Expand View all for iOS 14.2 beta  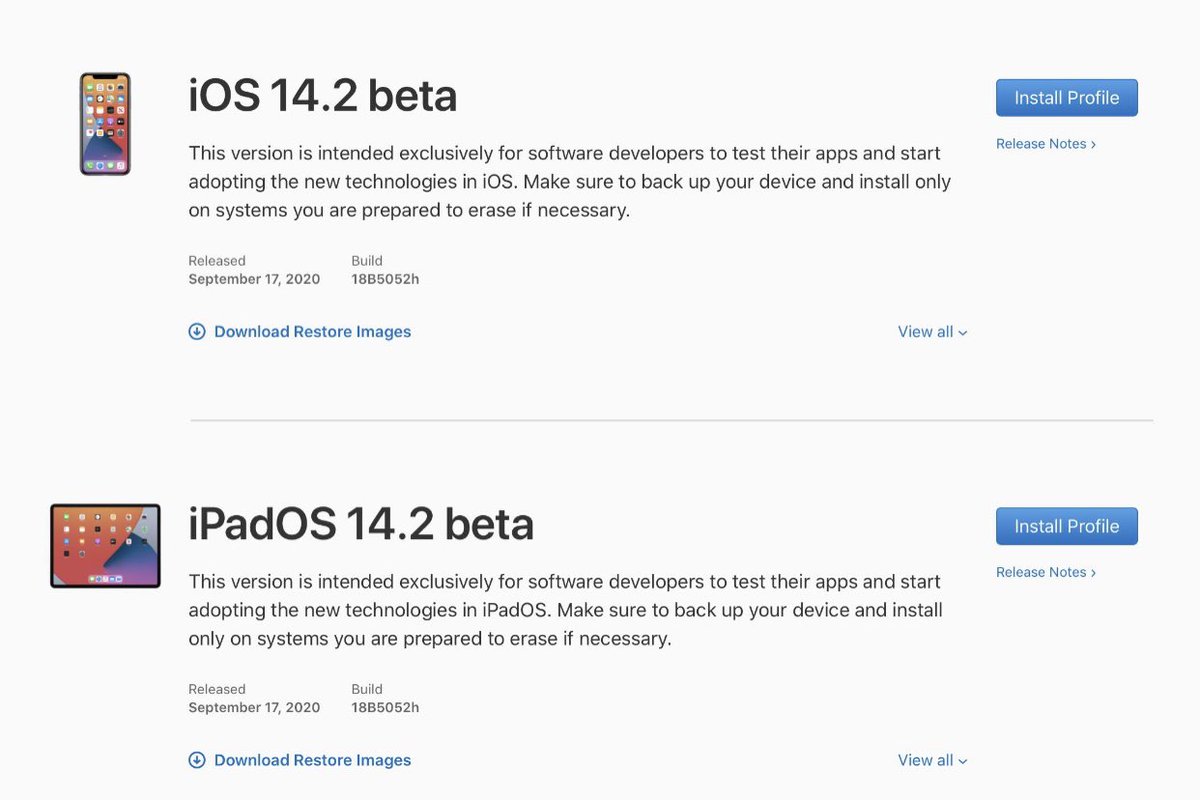[931, 331]
